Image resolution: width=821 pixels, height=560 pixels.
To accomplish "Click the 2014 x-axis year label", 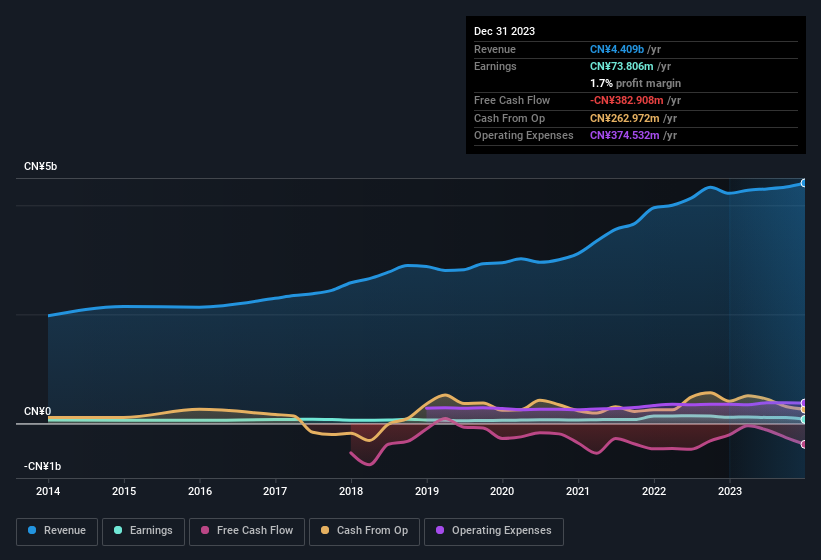I will (48, 491).
